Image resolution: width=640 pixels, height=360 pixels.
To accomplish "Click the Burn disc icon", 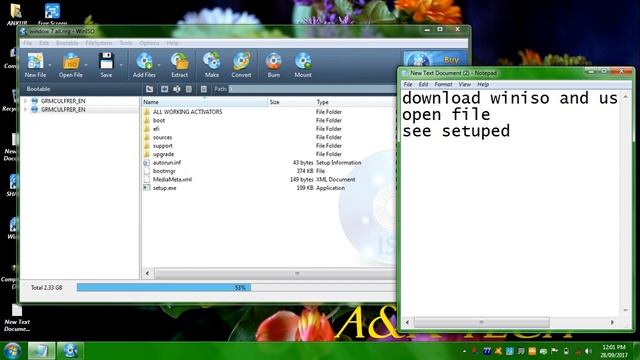I will click(x=273, y=61).
